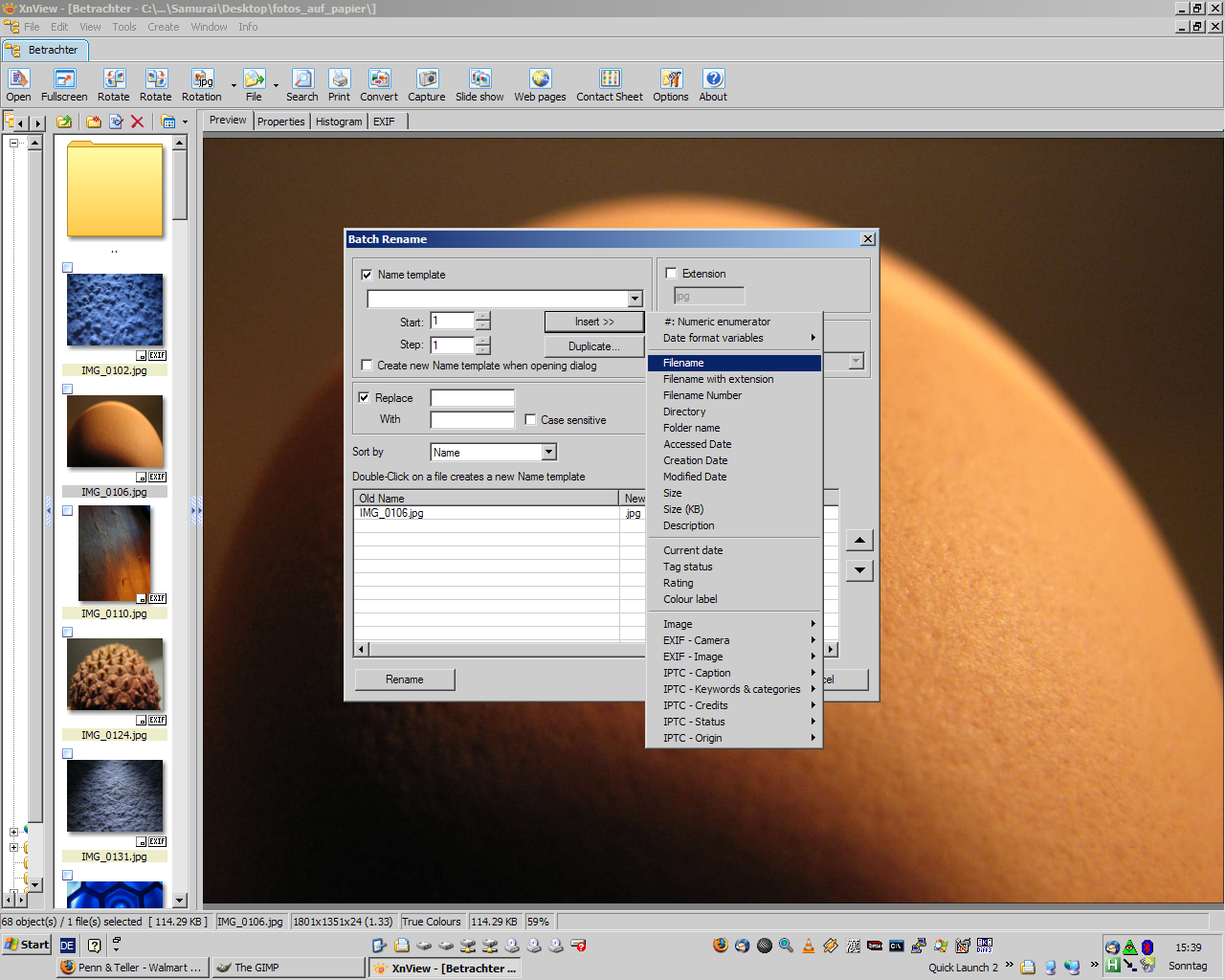Open the Search tool
The height and width of the screenshot is (980, 1225).
click(x=302, y=84)
